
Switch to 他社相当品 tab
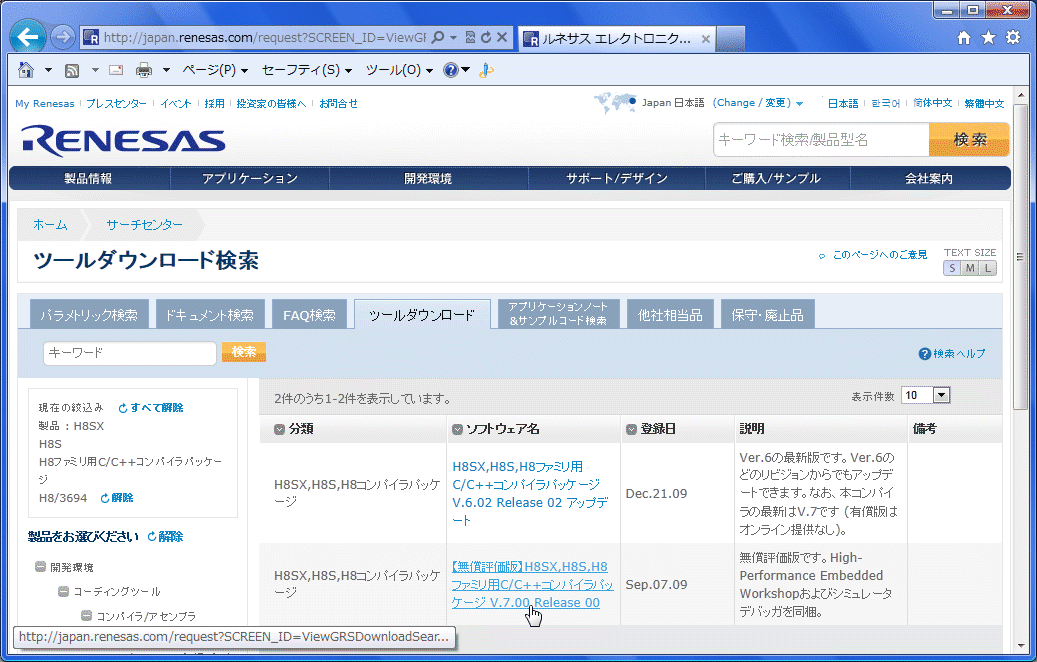click(x=670, y=315)
